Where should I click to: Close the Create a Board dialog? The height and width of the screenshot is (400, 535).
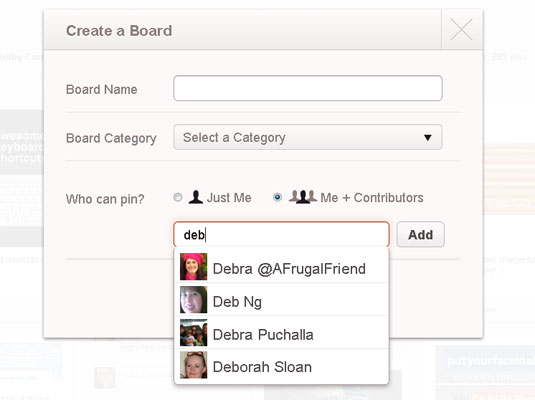tap(461, 30)
